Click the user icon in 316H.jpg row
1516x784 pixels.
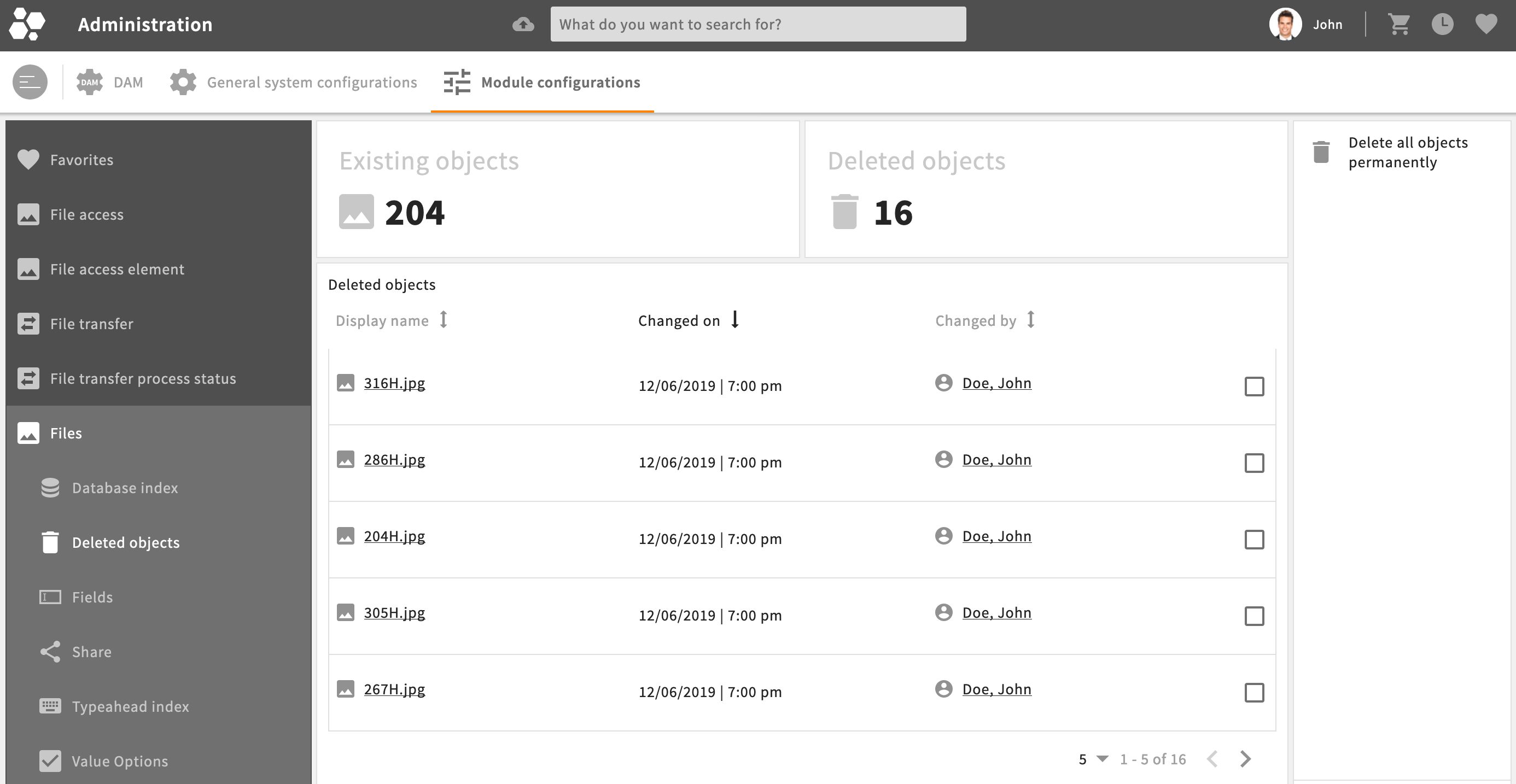click(943, 383)
